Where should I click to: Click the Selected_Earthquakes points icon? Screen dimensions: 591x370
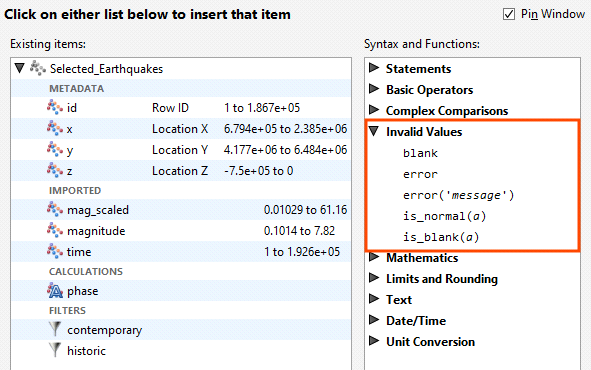pos(38,68)
